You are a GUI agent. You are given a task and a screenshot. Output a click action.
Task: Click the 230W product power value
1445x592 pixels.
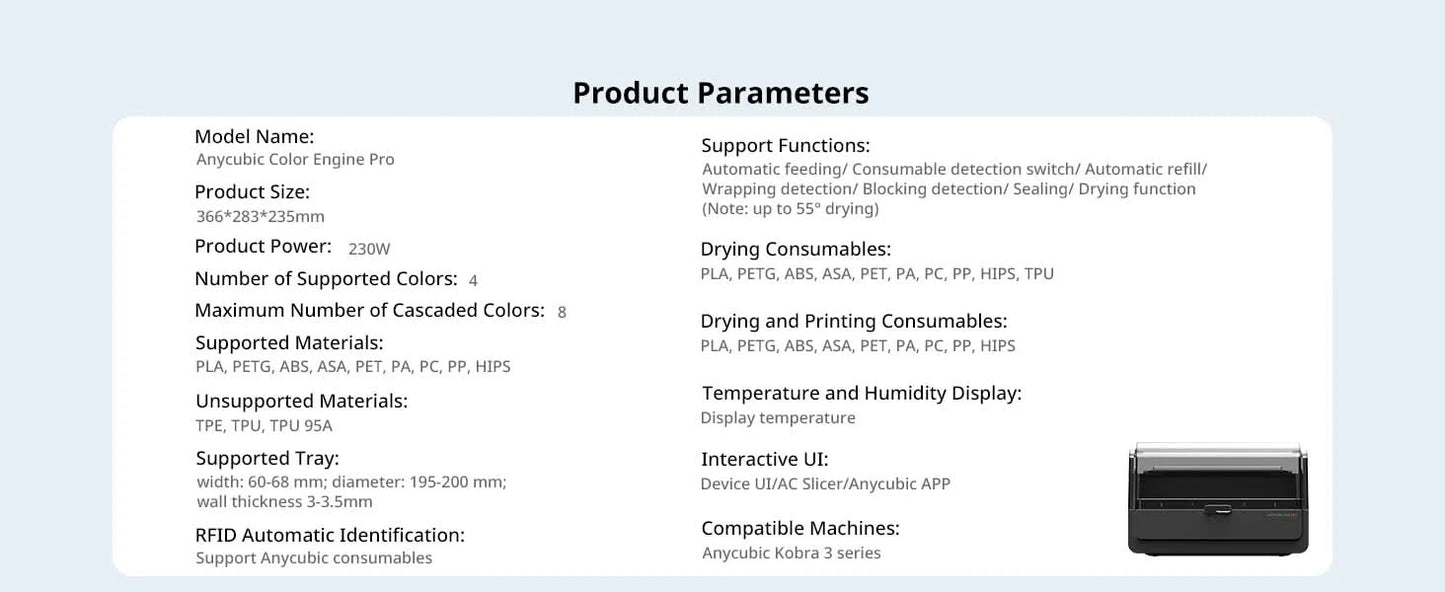[369, 249]
